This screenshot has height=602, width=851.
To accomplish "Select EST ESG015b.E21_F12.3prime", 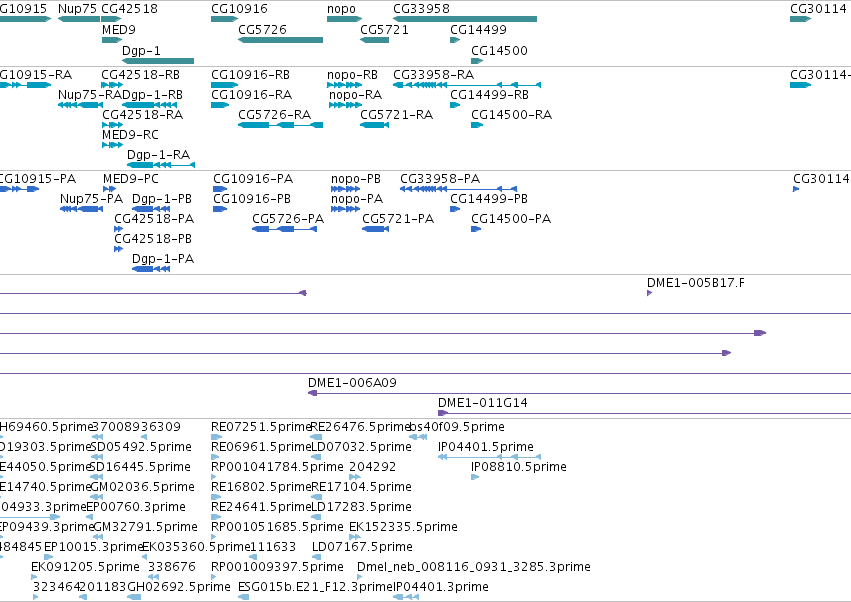I will [315, 587].
